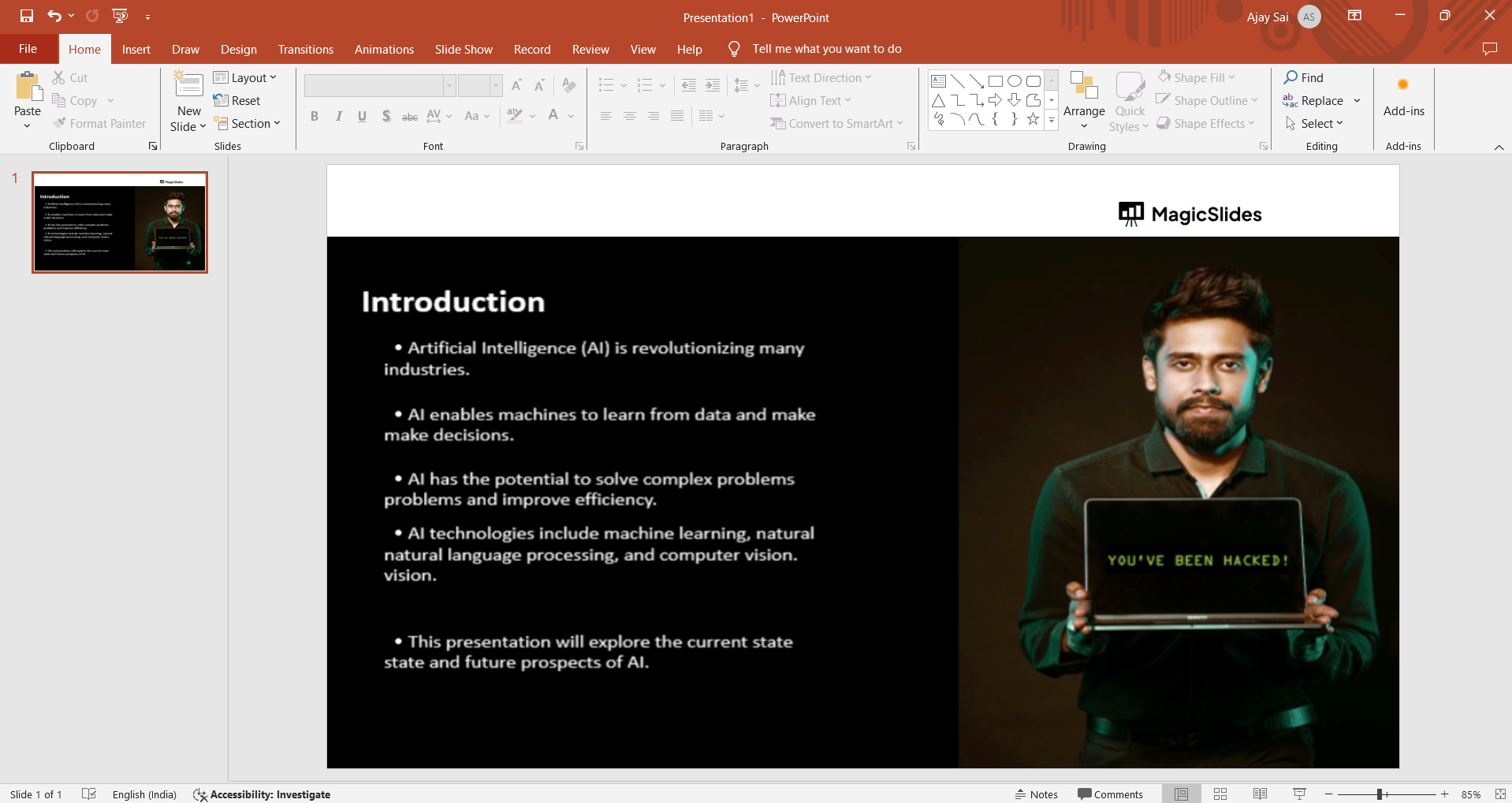
Task: Open Reading View from status bar
Action: pos(1260,794)
